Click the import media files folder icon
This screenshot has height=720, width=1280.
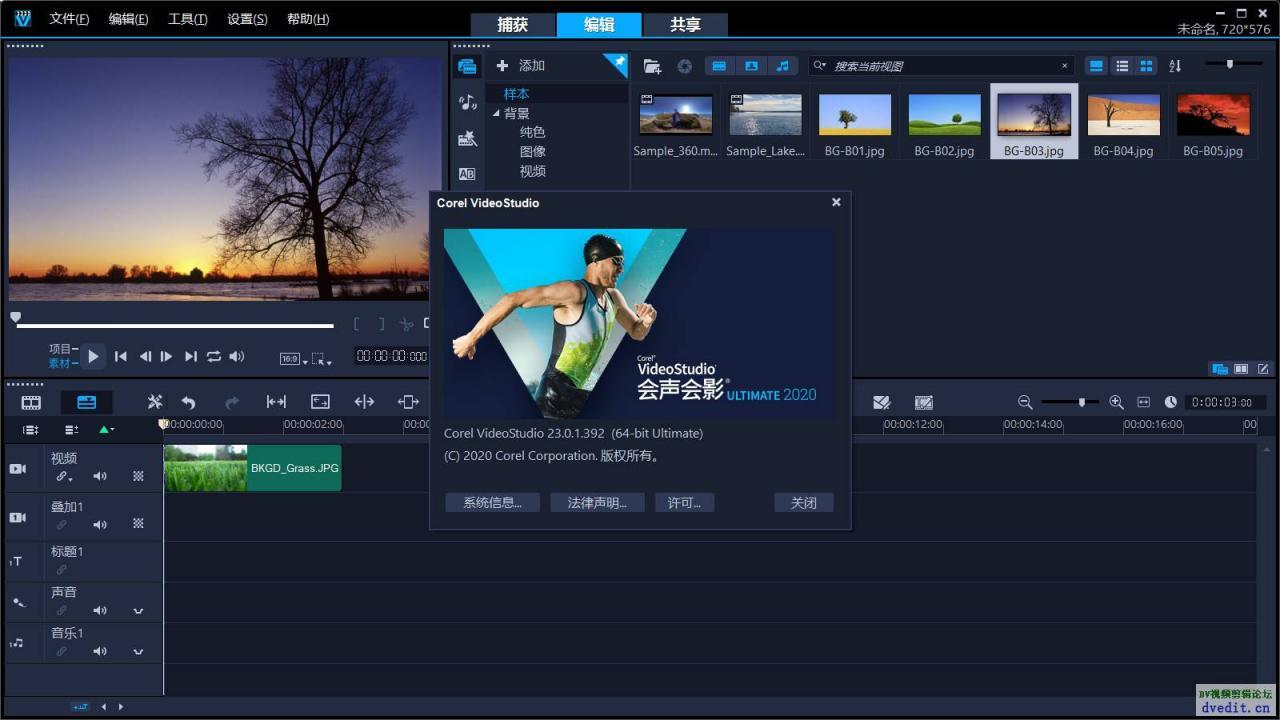652,66
